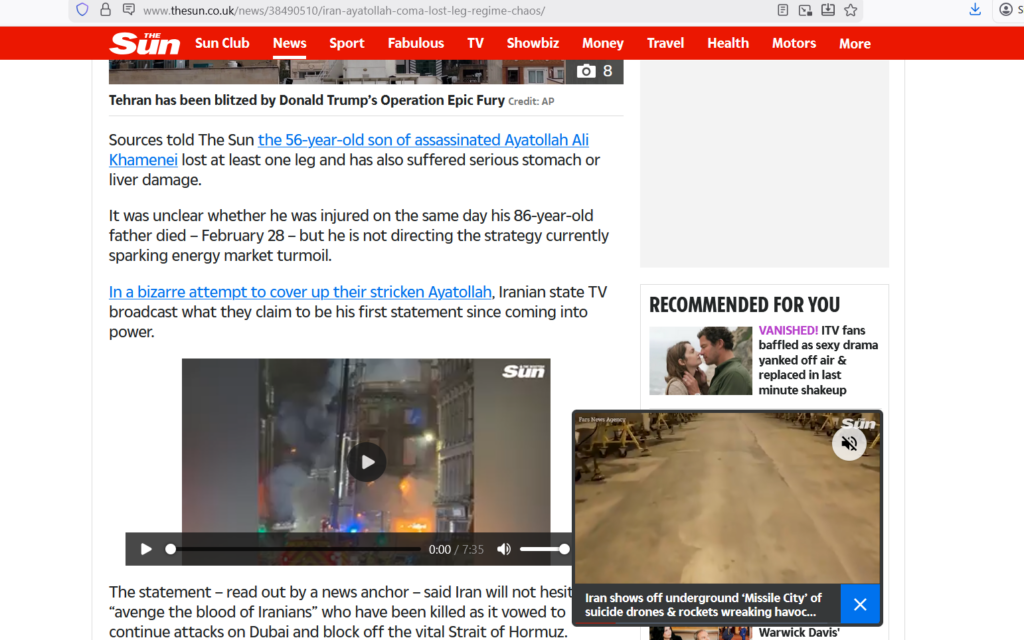Click the tracking protection shield icon
The height and width of the screenshot is (640, 1024).
coord(83,10)
